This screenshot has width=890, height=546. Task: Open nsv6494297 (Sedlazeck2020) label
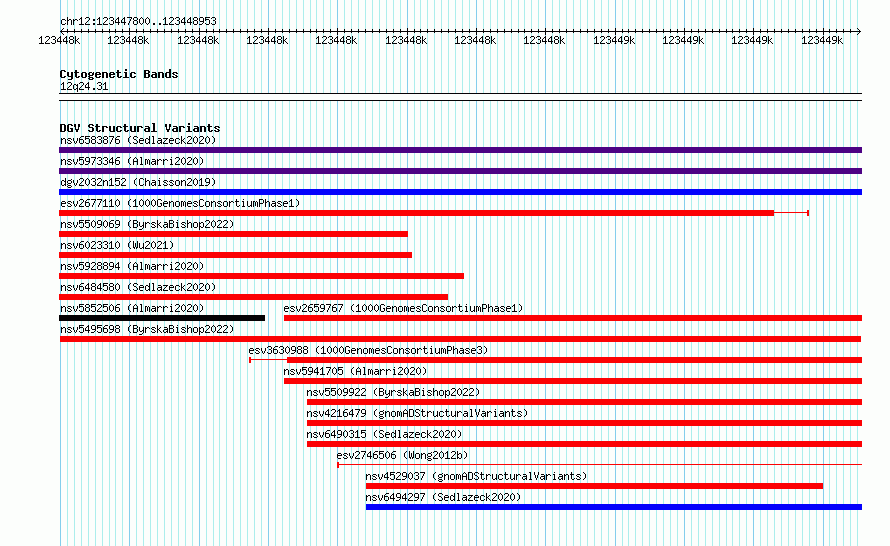(443, 497)
